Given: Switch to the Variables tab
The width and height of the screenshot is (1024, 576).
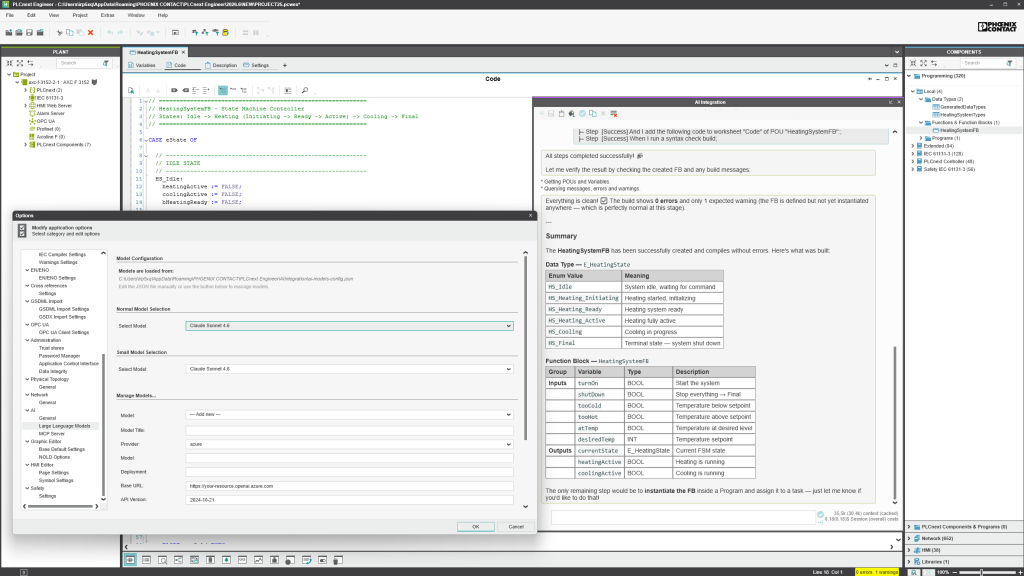Looking at the screenshot, I should [x=142, y=65].
